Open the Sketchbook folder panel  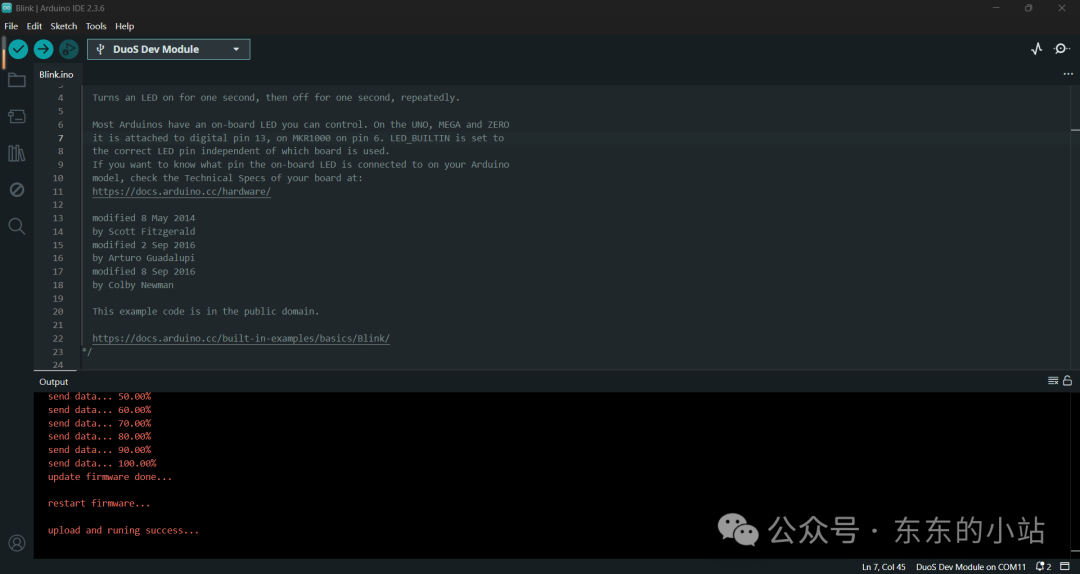coord(17,81)
